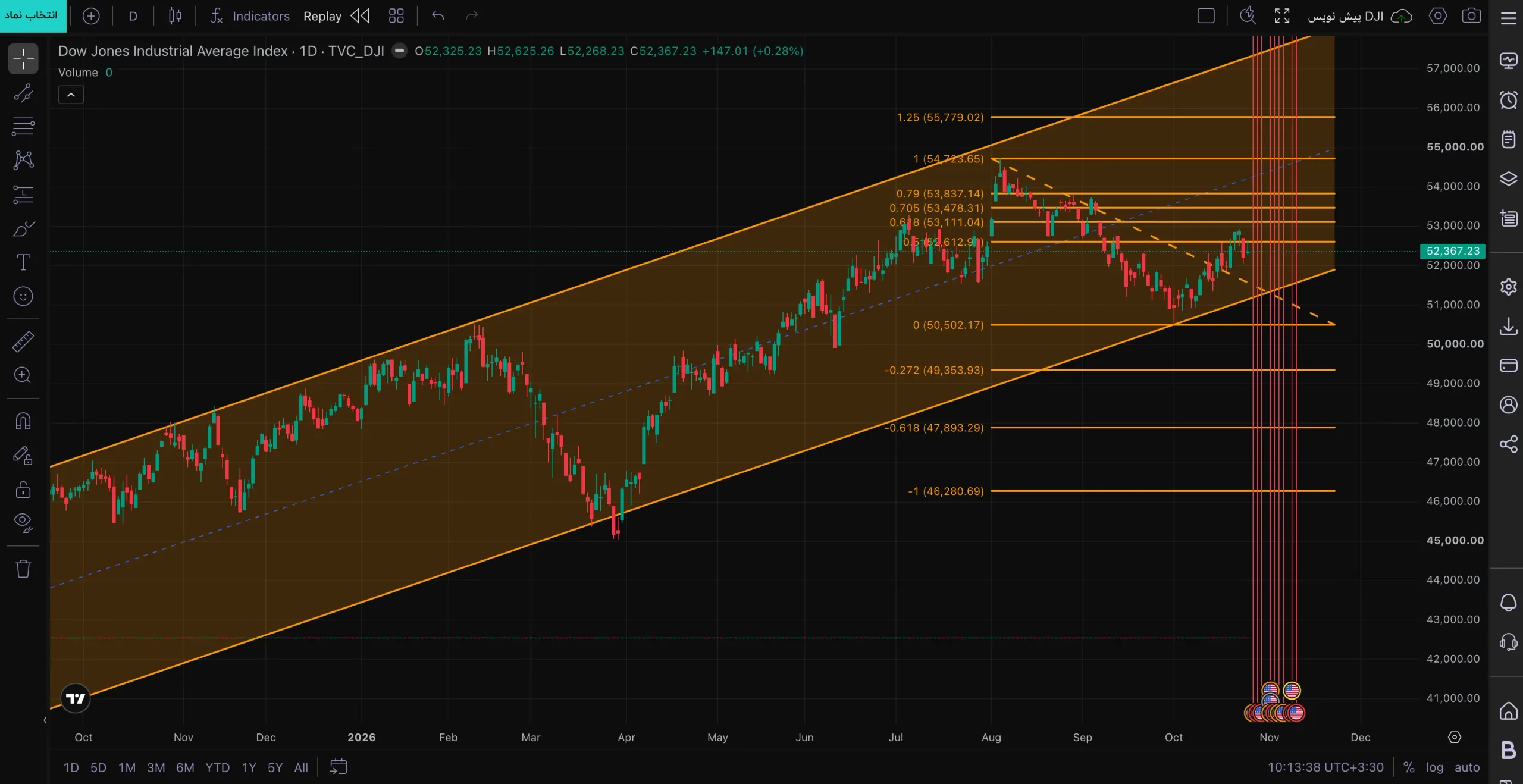Select the trend line drawing tool

[x=23, y=93]
